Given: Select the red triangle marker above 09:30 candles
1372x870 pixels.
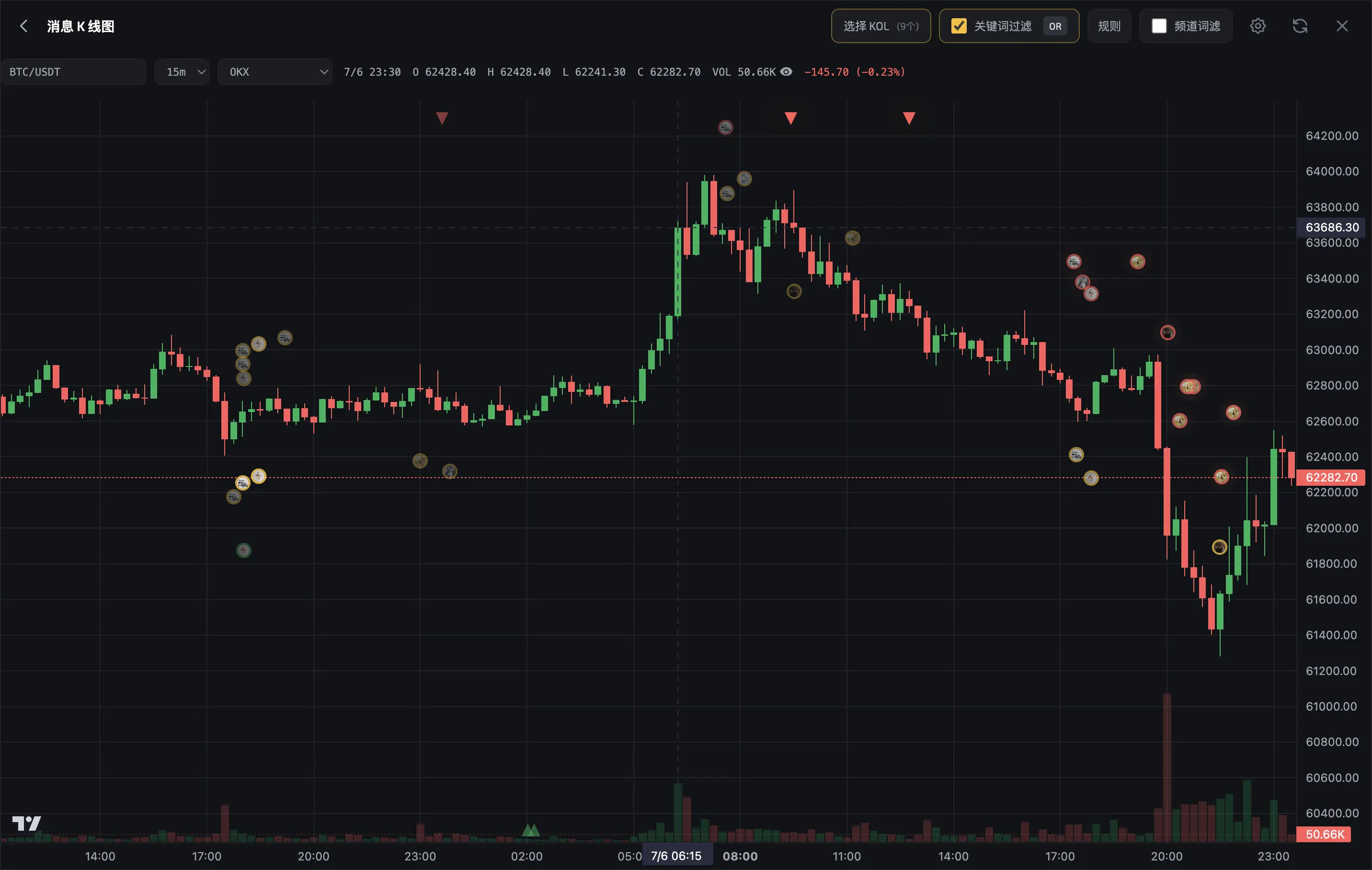Looking at the screenshot, I should point(790,118).
